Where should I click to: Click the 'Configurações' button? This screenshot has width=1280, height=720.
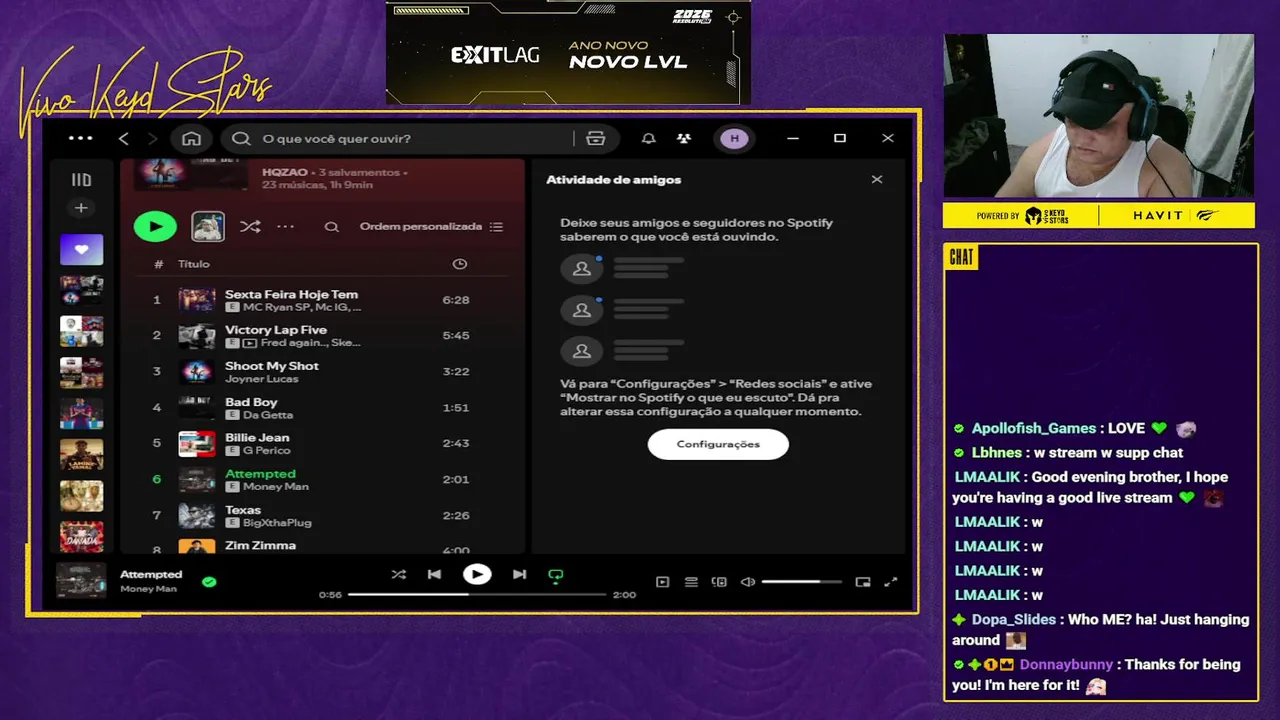(718, 444)
